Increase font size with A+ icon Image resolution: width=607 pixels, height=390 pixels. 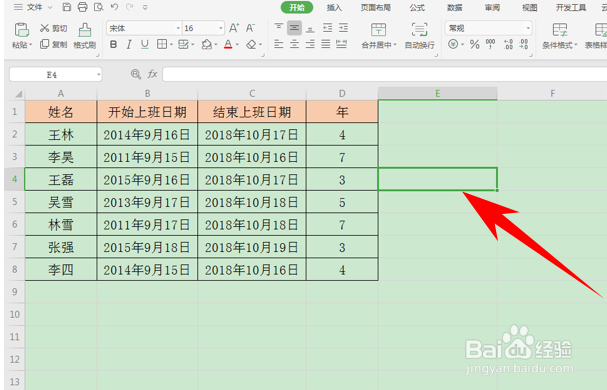click(234, 28)
